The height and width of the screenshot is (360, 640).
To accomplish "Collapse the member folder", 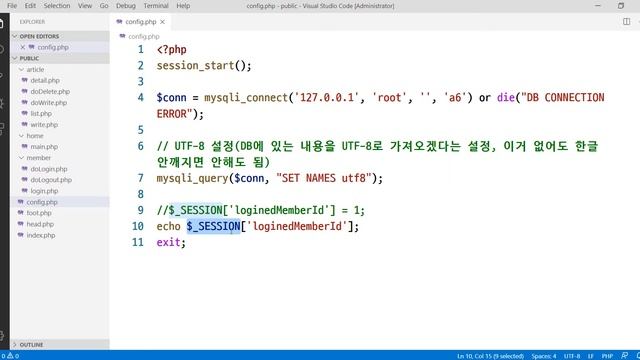I will (x=21, y=158).
